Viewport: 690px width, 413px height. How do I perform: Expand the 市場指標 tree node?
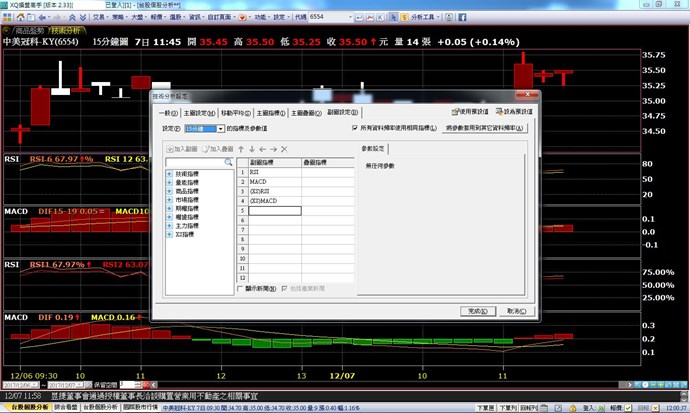click(169, 199)
